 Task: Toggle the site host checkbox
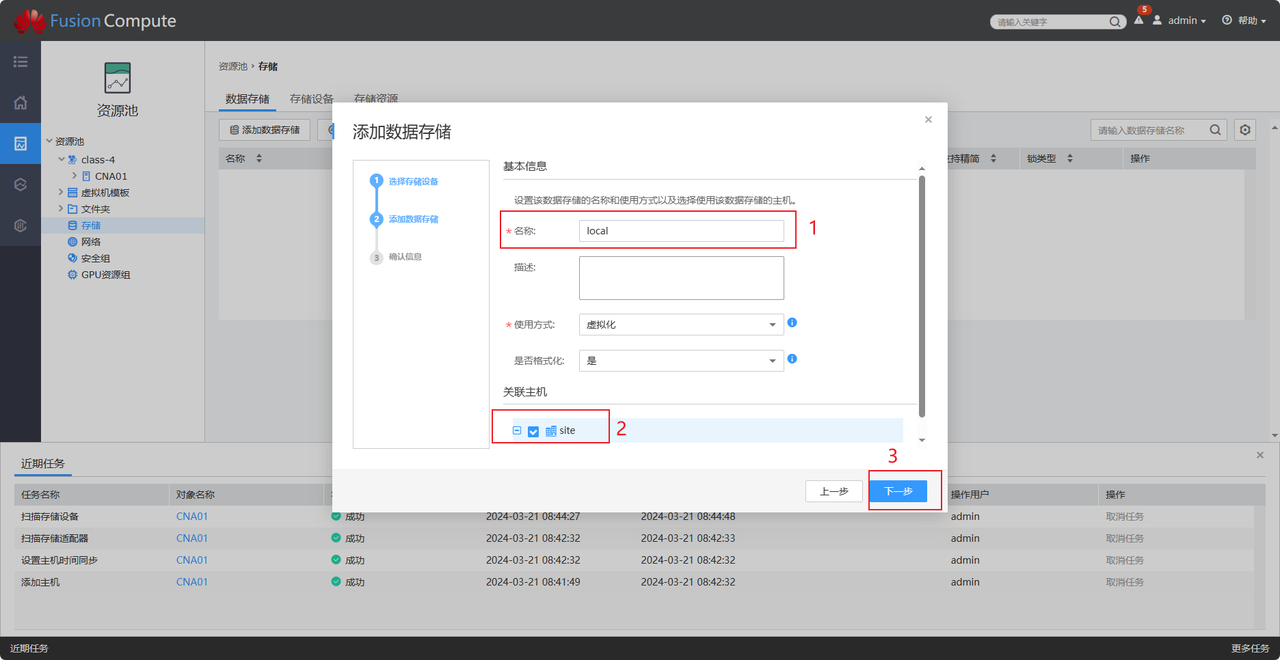533,431
